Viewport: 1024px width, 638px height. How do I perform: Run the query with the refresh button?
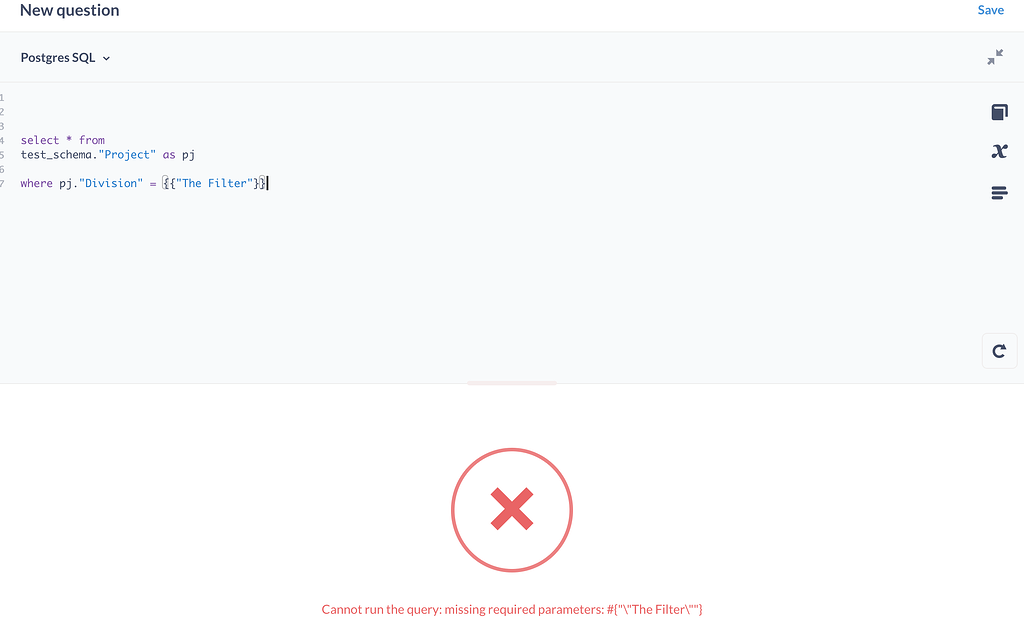coord(999,351)
